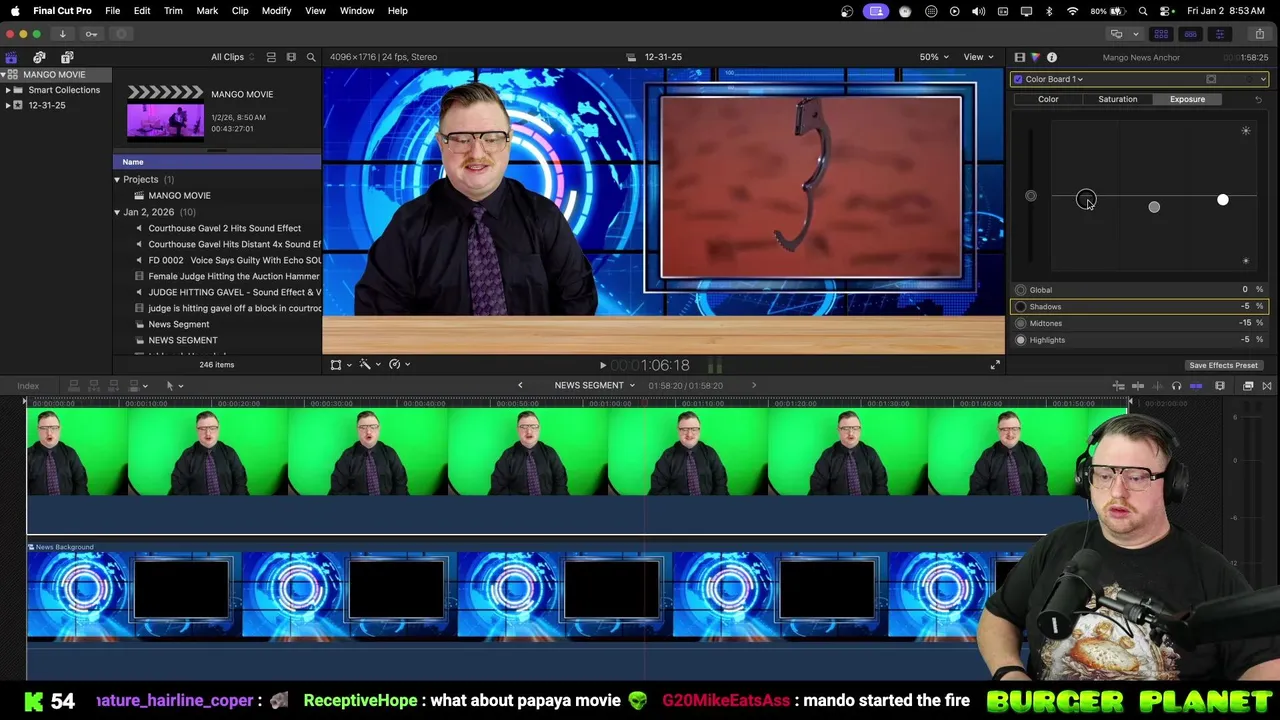Open the Titles and Generators sidebar
1280x720 pixels.
pos(67,57)
